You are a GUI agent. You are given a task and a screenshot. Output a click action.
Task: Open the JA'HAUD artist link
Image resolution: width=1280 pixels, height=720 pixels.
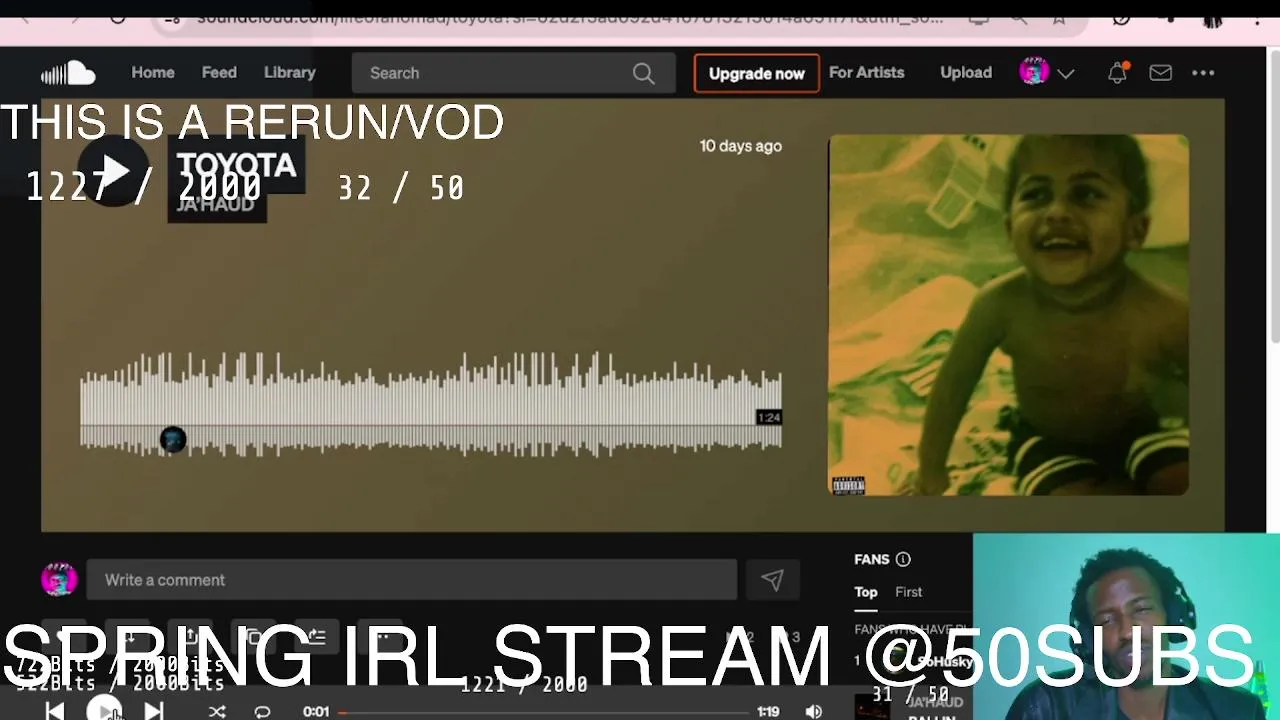click(217, 203)
